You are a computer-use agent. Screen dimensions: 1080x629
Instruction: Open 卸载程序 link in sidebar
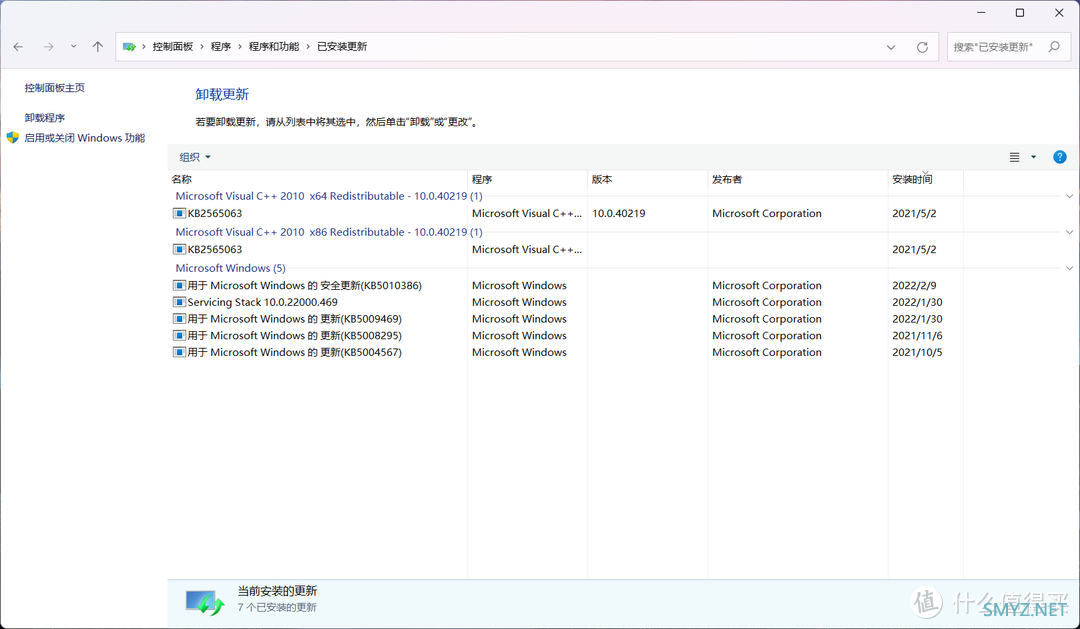pos(45,118)
